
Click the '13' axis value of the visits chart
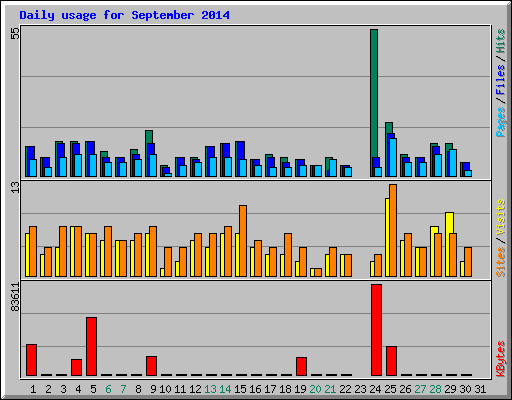pos(15,187)
